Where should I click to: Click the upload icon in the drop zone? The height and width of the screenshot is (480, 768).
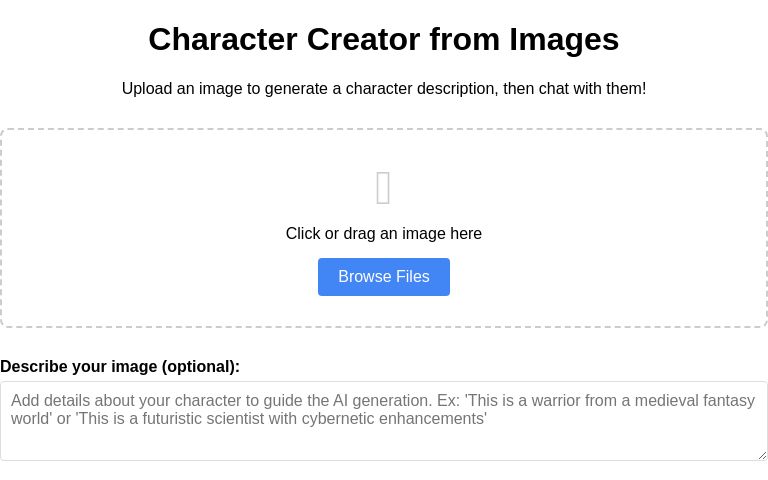(383, 189)
